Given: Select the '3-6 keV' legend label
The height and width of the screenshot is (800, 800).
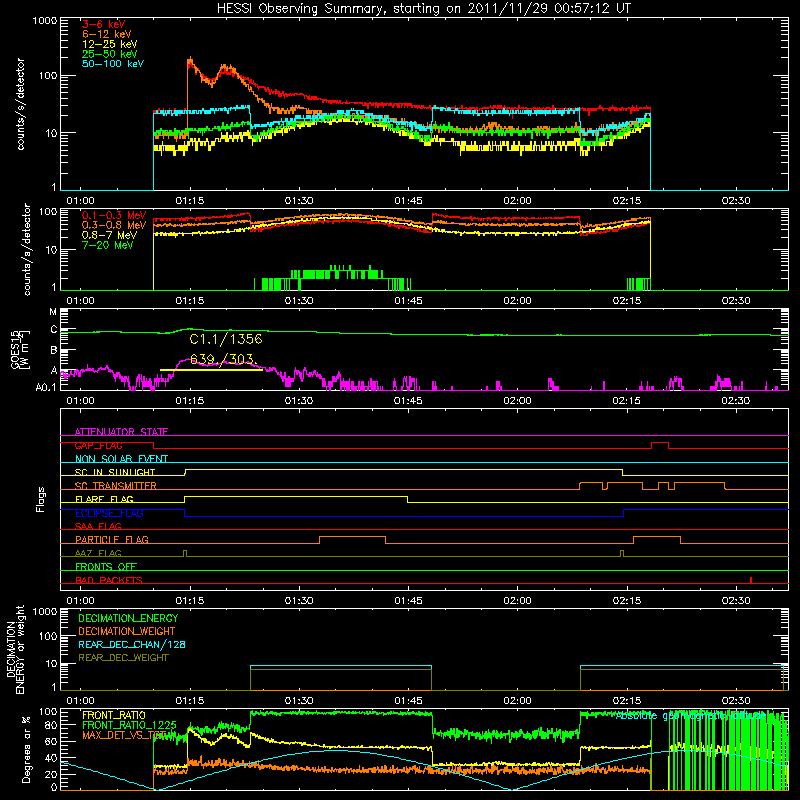Looking at the screenshot, I should [x=104, y=24].
